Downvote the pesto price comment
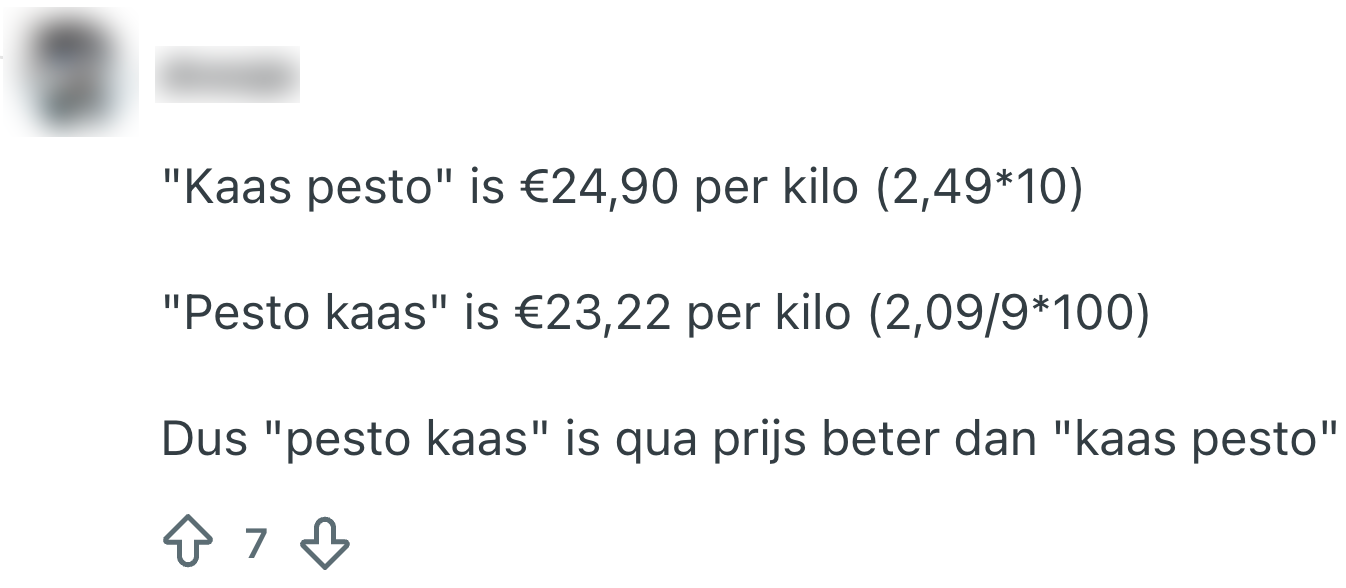 click(325, 543)
